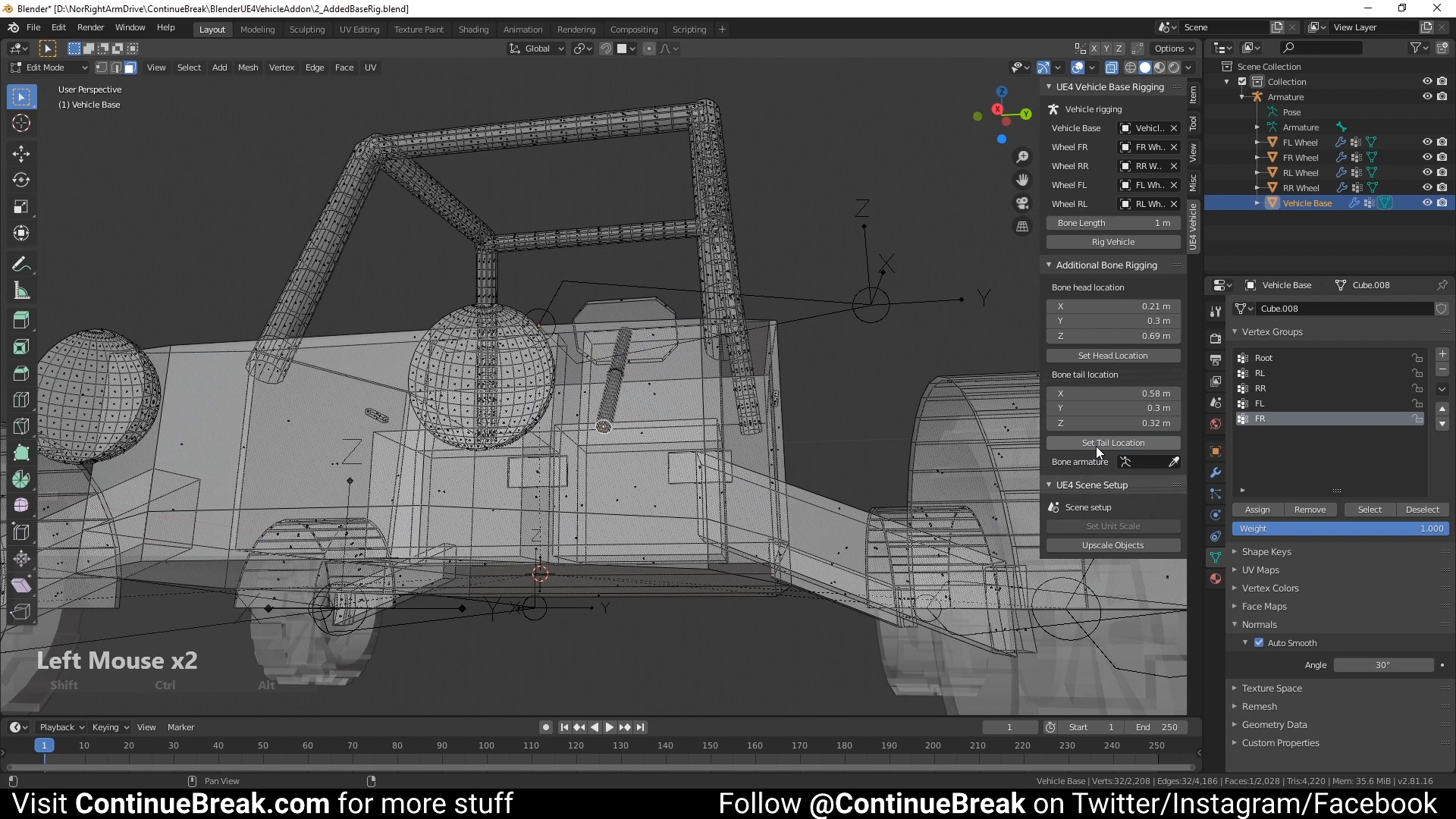
Task: Open Global transform orientation dropdown
Action: click(537, 49)
